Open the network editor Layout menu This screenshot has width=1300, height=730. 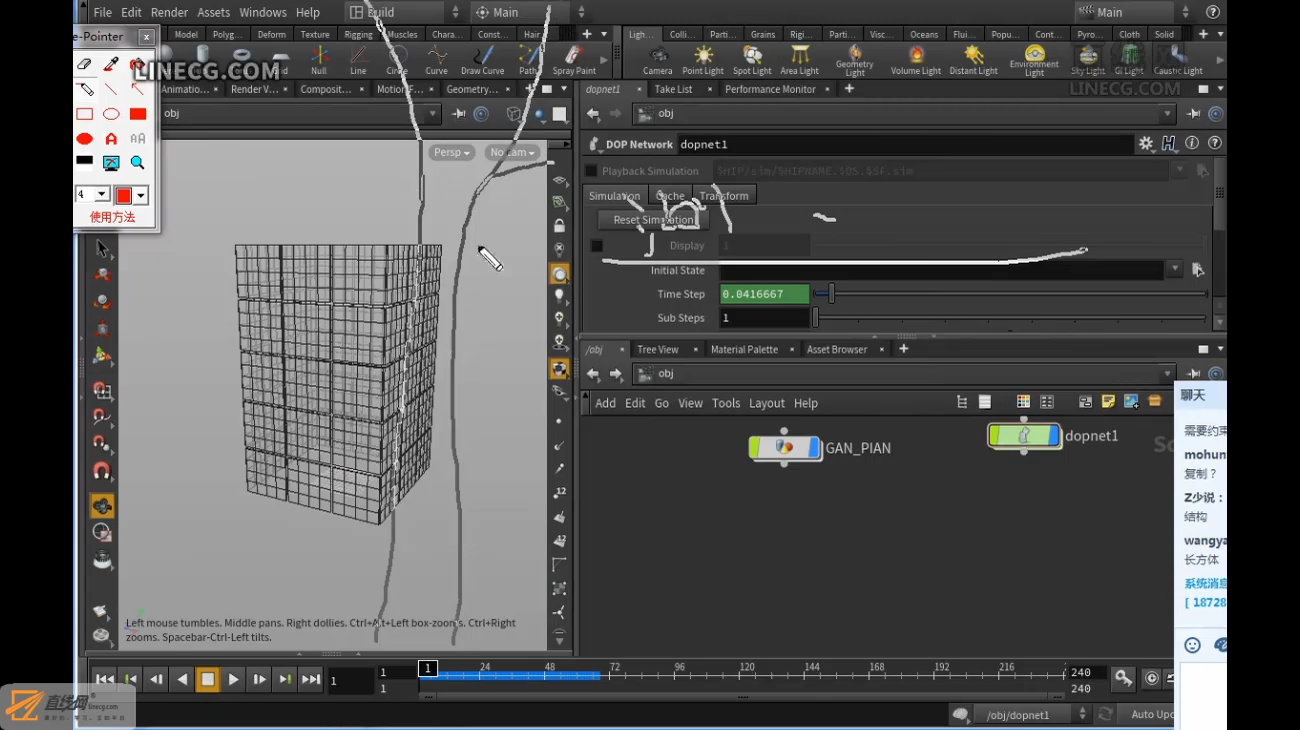767,403
